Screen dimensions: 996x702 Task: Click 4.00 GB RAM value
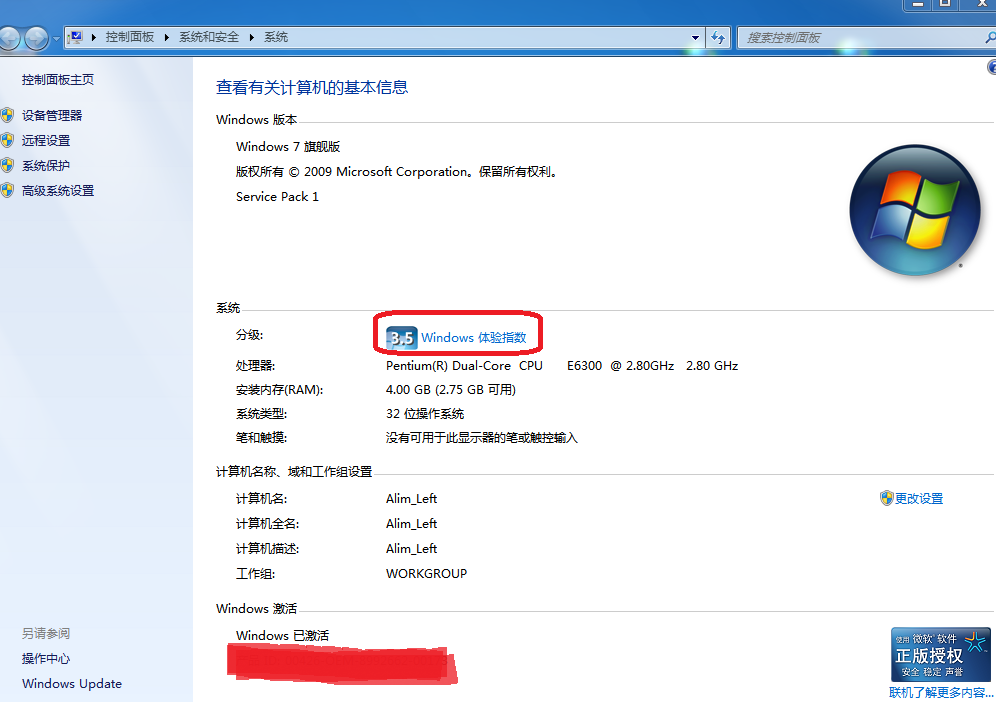(x=450, y=389)
